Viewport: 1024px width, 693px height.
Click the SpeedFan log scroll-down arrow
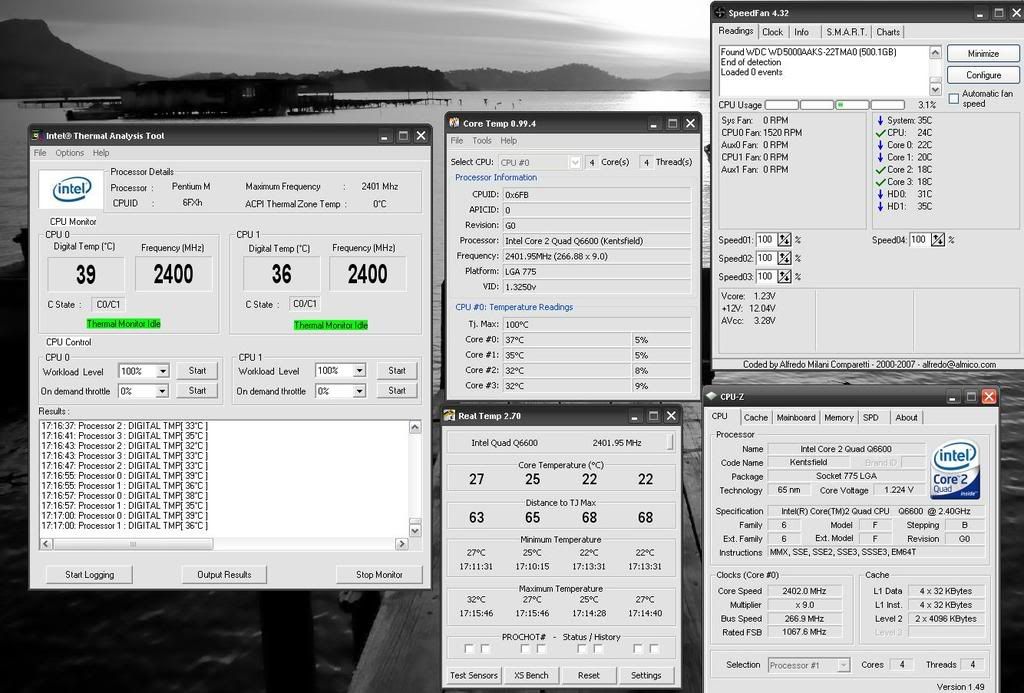coord(935,89)
